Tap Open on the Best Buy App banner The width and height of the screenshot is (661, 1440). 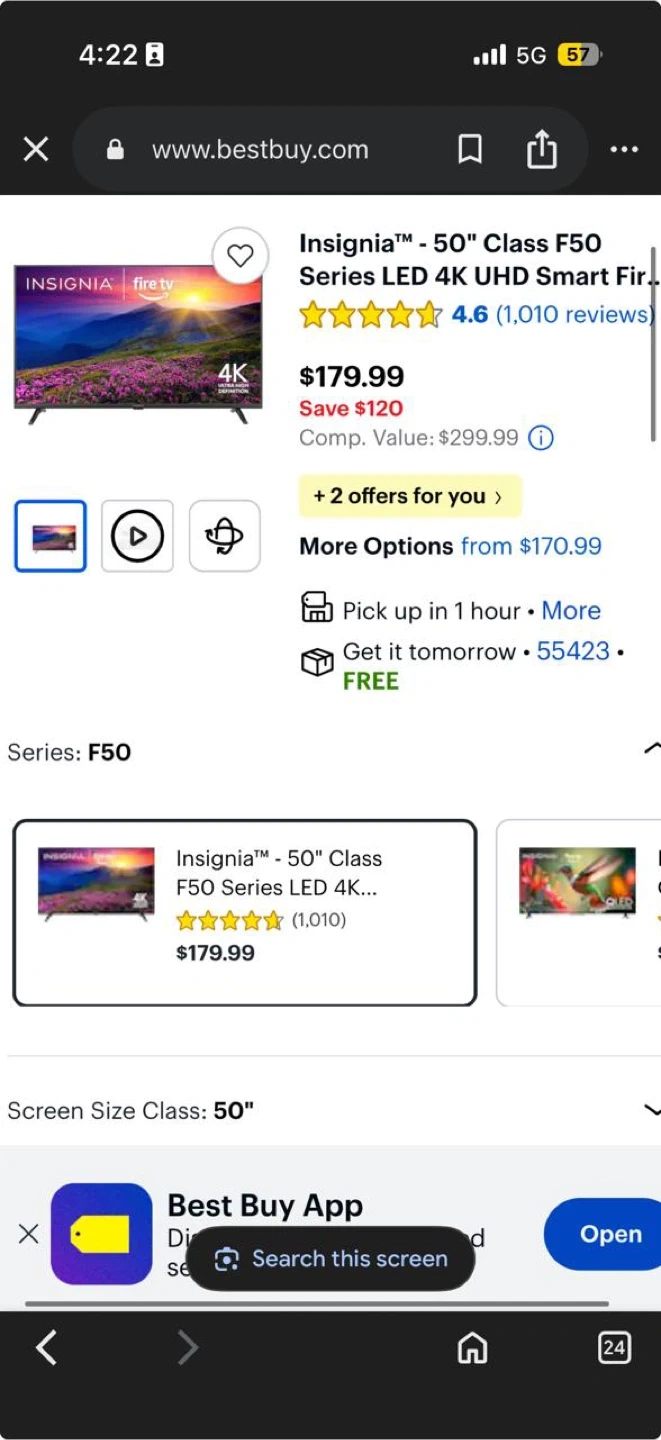[610, 1234]
